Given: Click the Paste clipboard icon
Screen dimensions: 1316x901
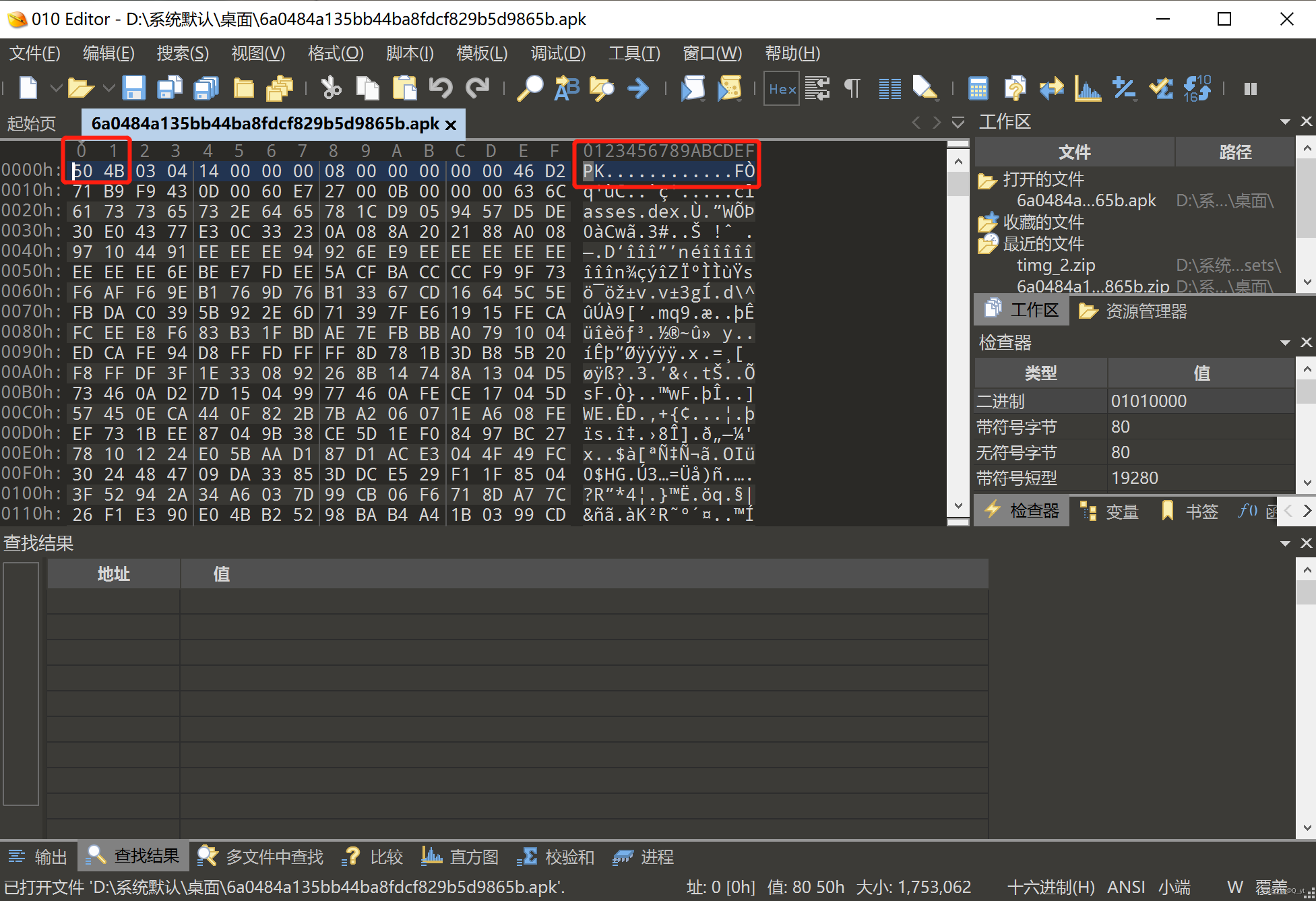Looking at the screenshot, I should tap(404, 88).
